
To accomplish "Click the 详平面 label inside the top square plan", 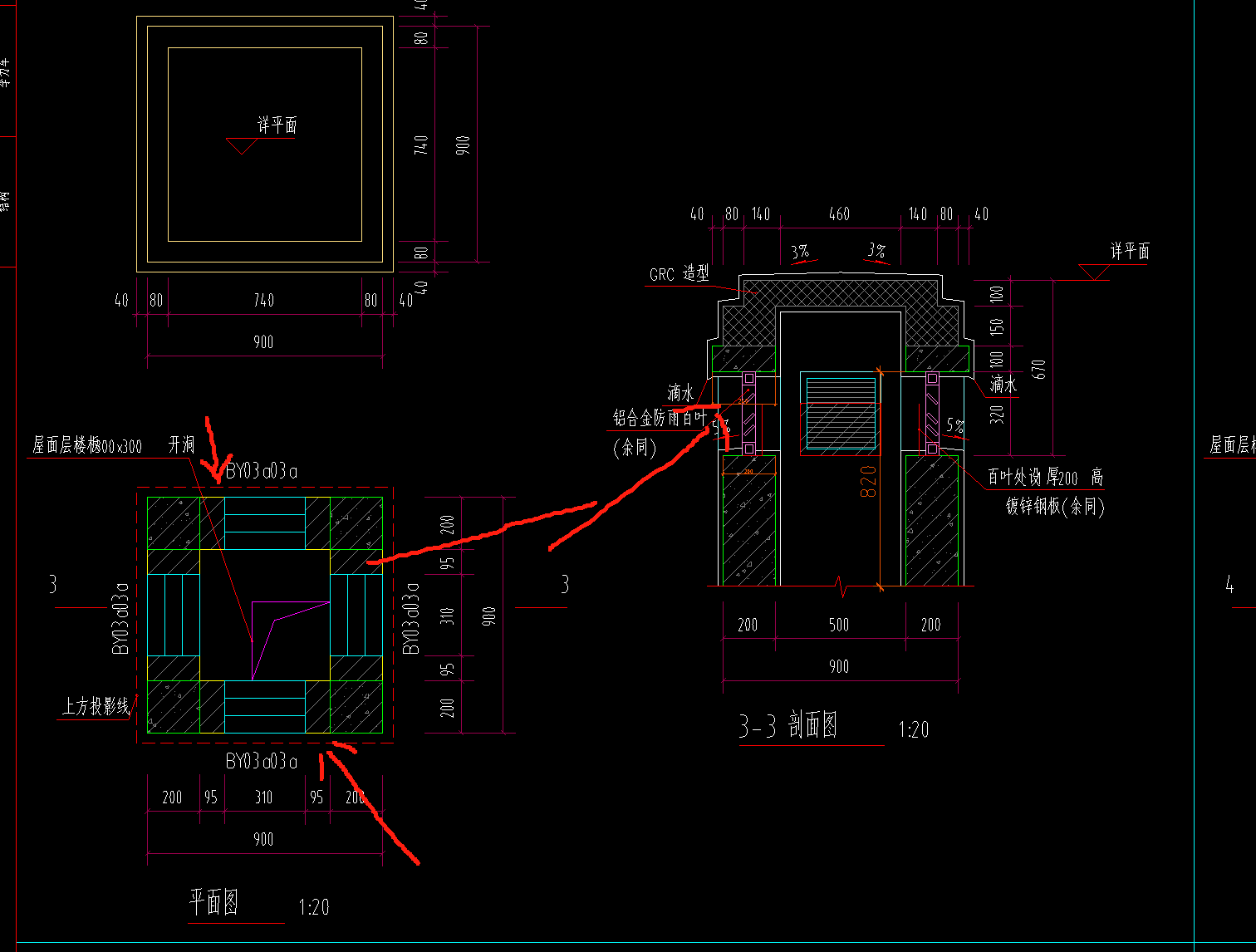I will 277,125.
